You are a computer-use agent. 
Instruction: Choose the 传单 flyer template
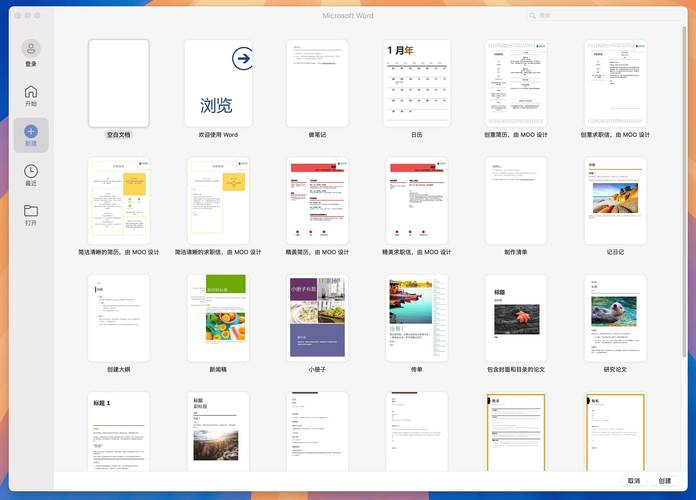[x=416, y=317]
